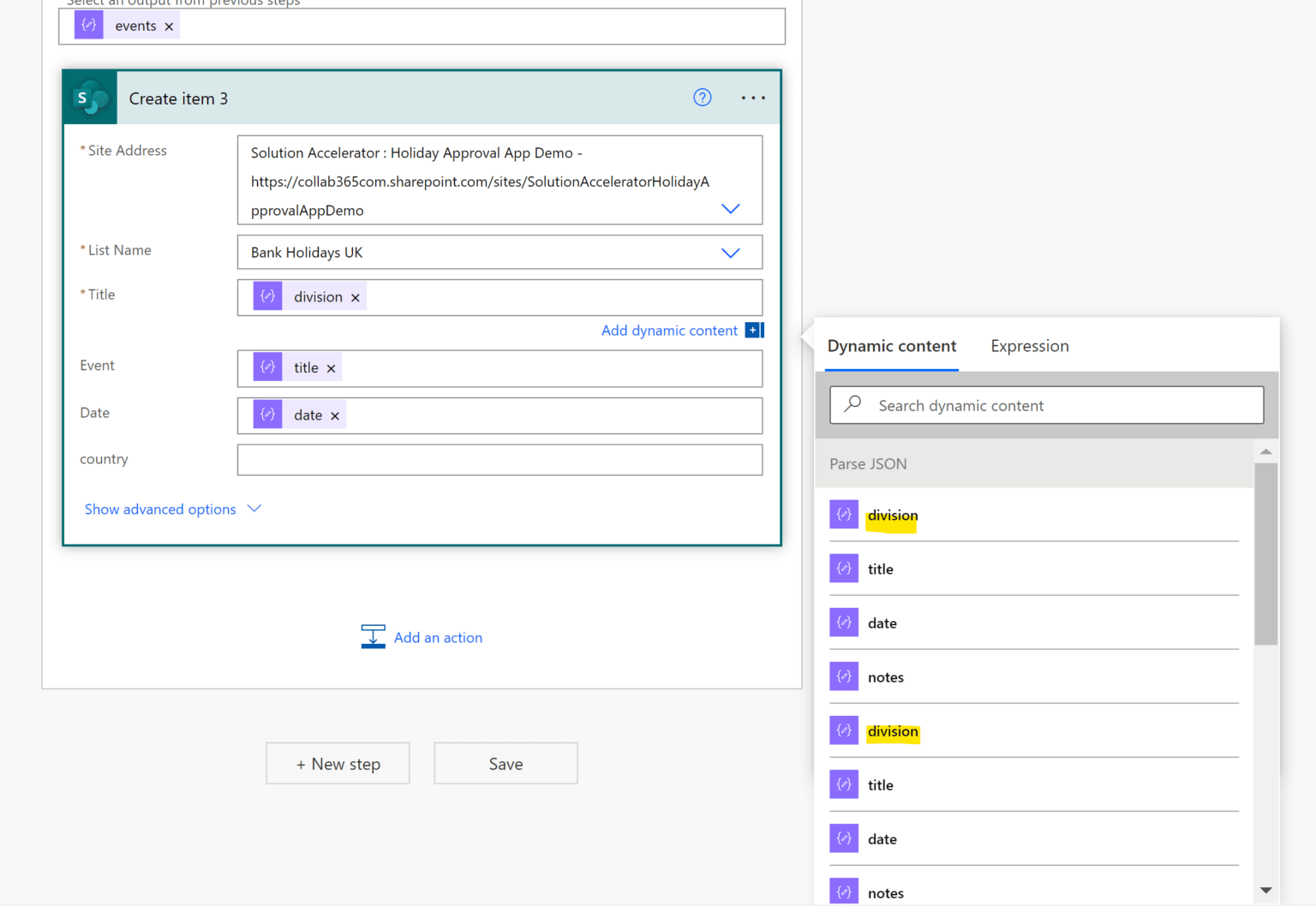Select the first notes item in Parse JSON
Image resolution: width=1316 pixels, height=906 pixels.
pyautogui.click(x=885, y=677)
